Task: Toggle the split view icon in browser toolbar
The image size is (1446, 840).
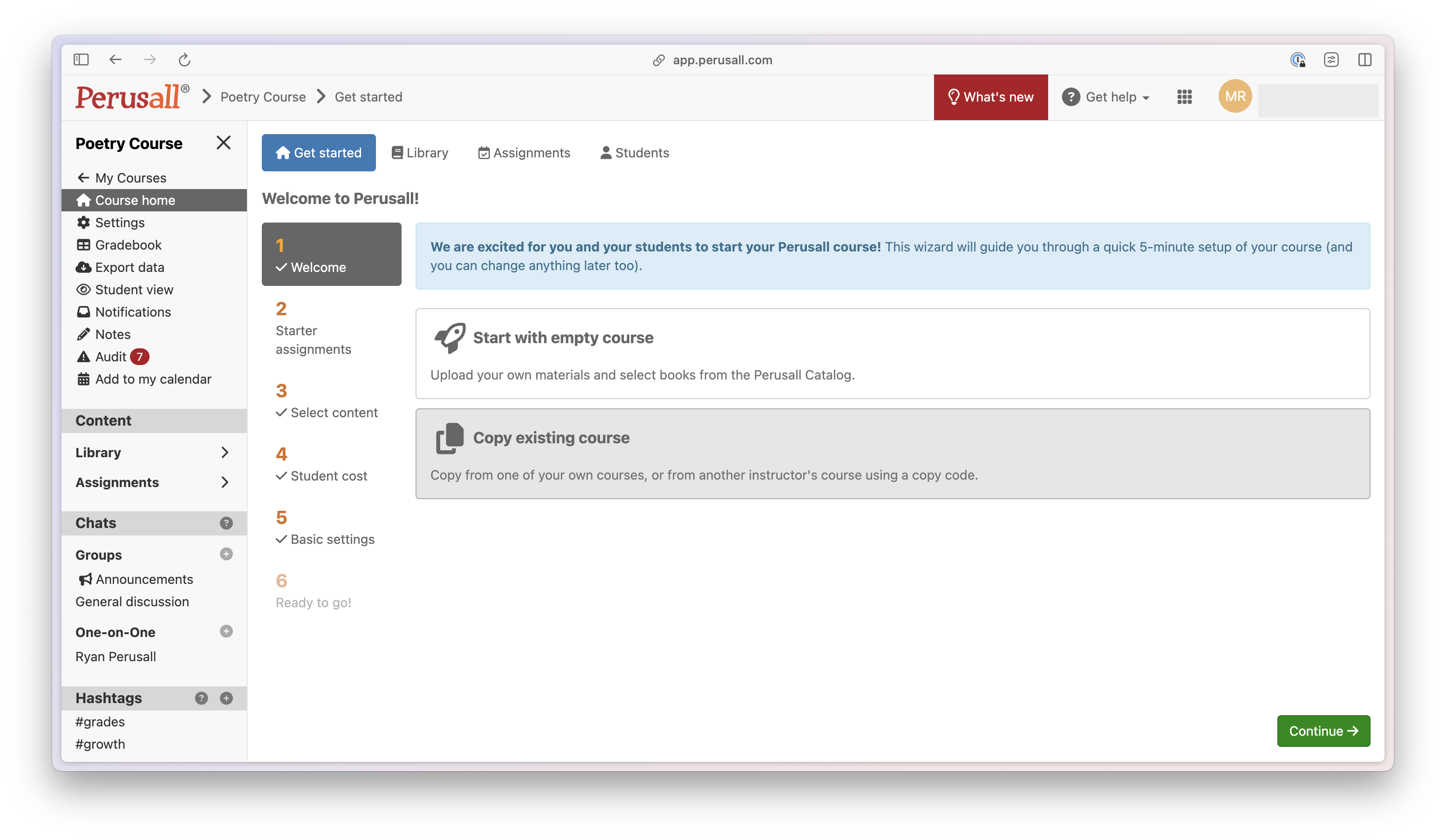Action: click(1365, 60)
